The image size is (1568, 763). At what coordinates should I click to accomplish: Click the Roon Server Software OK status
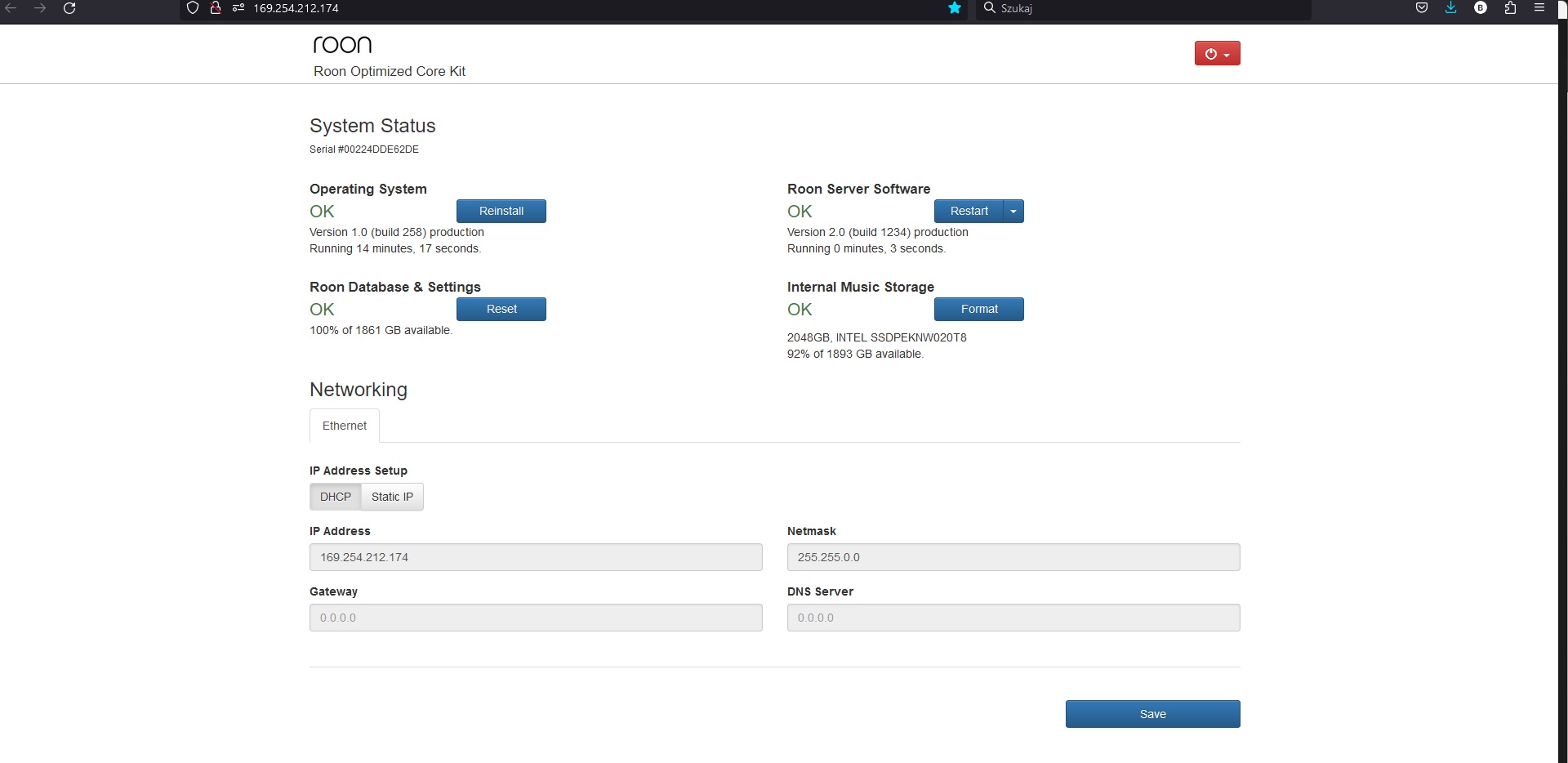tap(800, 212)
